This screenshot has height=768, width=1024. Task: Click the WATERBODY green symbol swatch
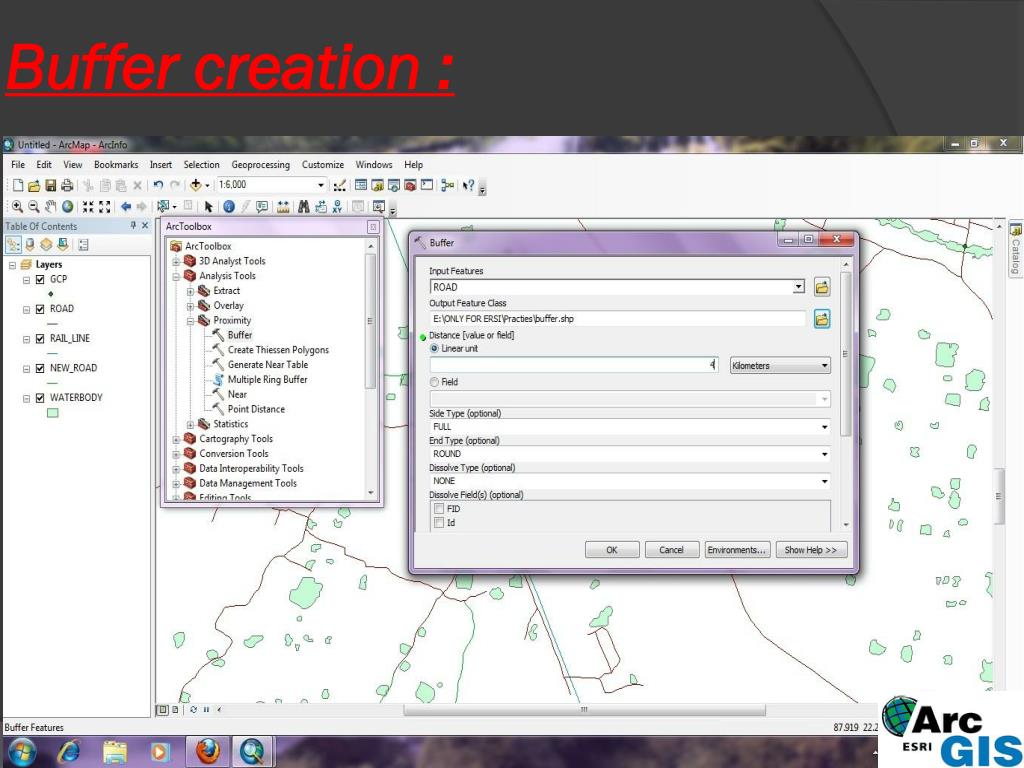[53, 413]
